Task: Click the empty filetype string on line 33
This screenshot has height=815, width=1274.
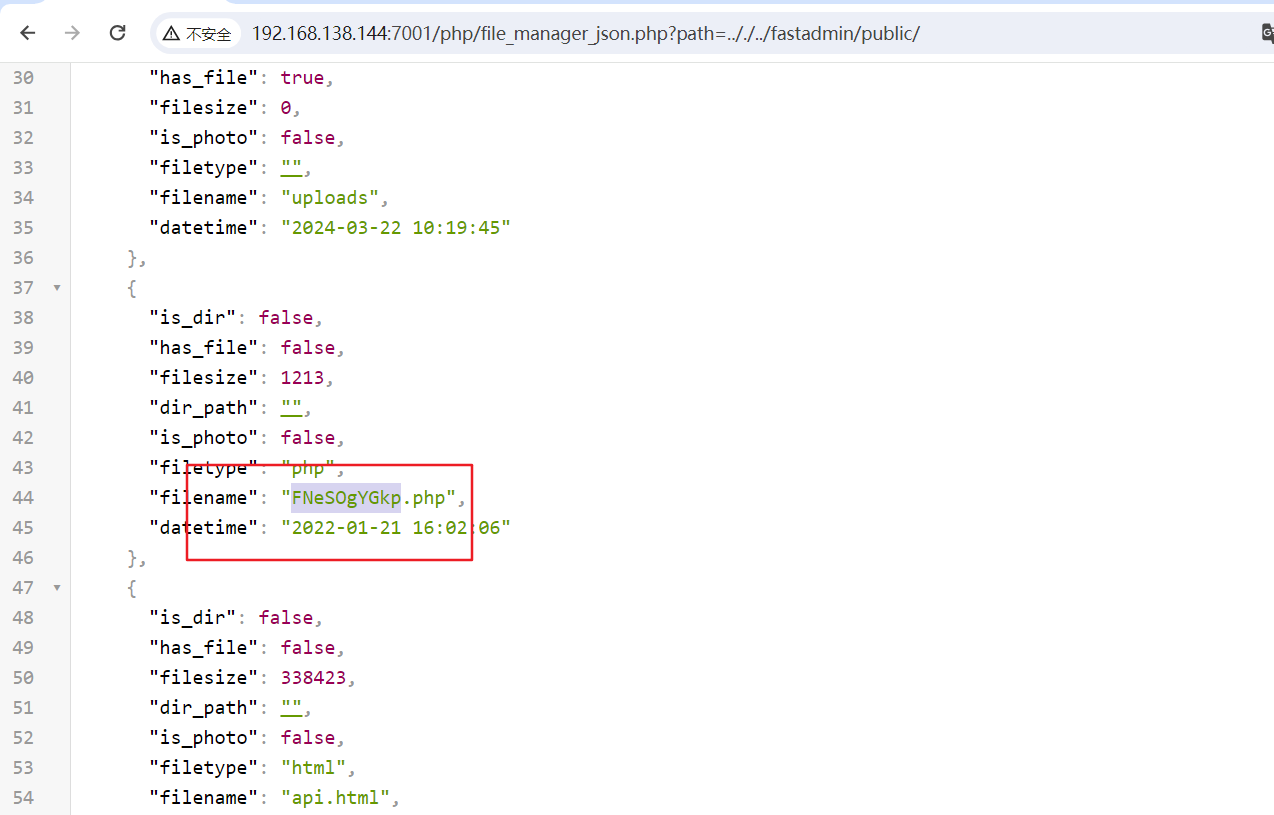Action: (291, 167)
